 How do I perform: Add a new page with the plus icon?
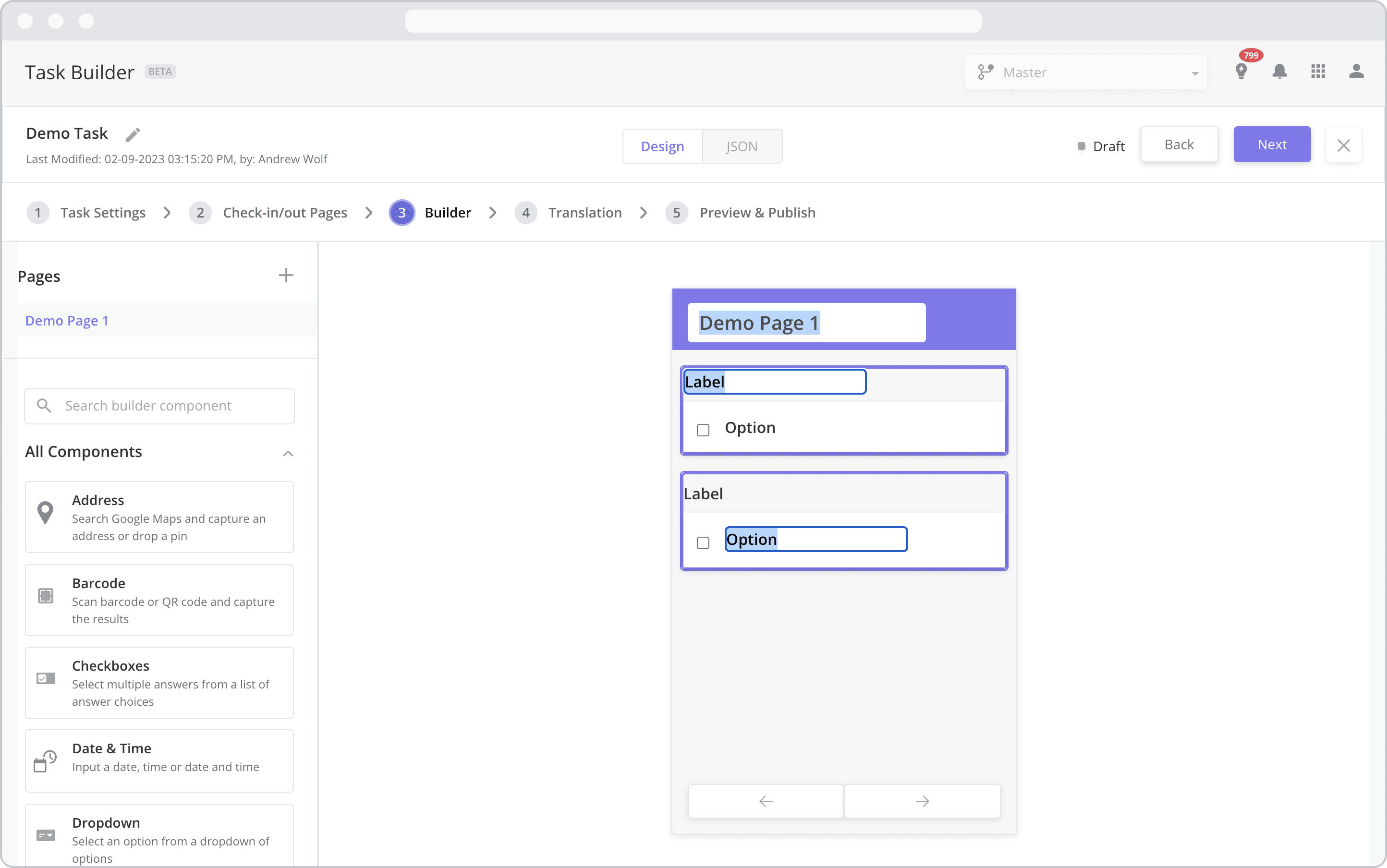(286, 276)
